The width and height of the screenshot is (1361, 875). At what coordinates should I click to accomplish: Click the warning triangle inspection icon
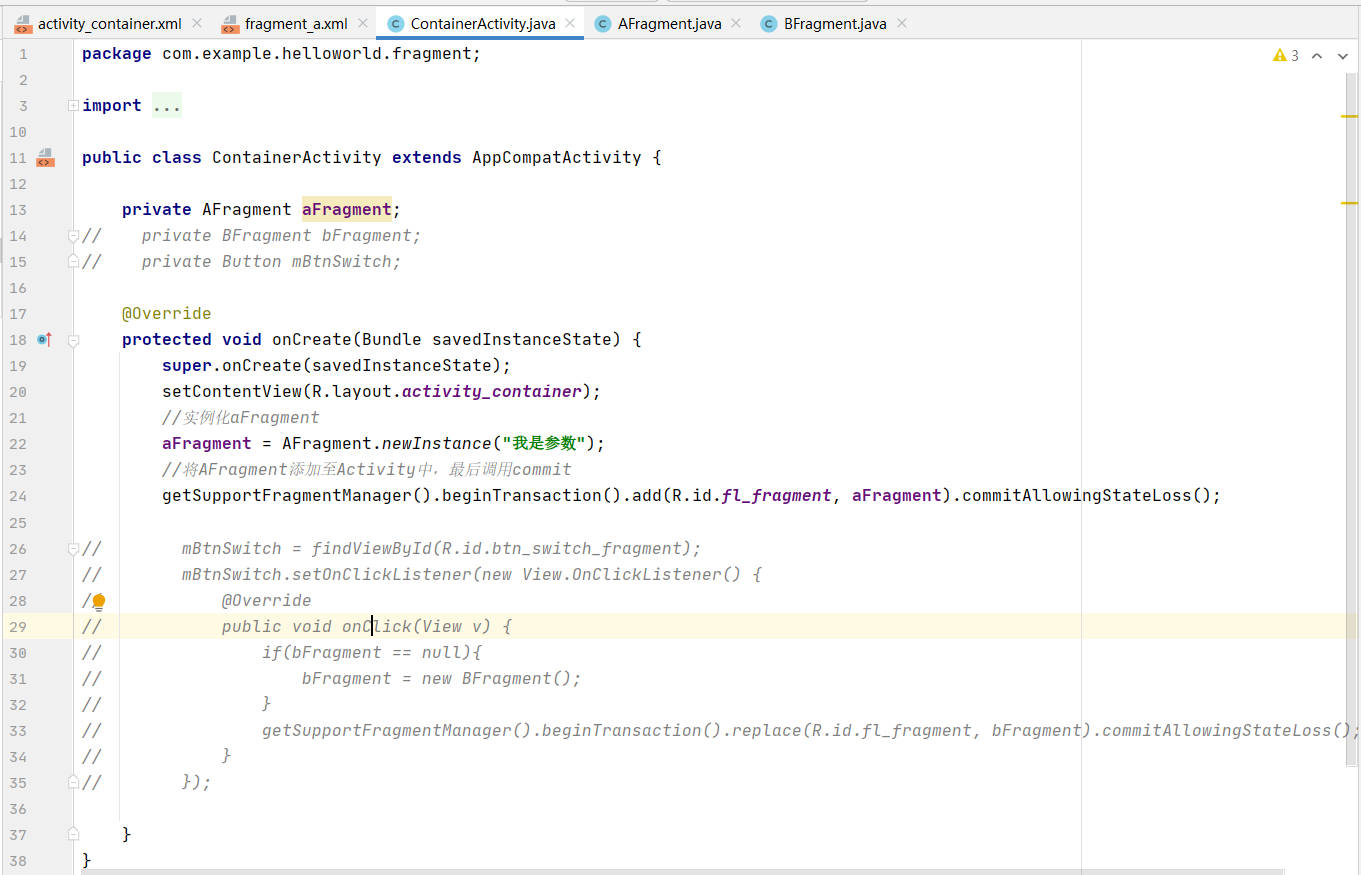(1279, 55)
